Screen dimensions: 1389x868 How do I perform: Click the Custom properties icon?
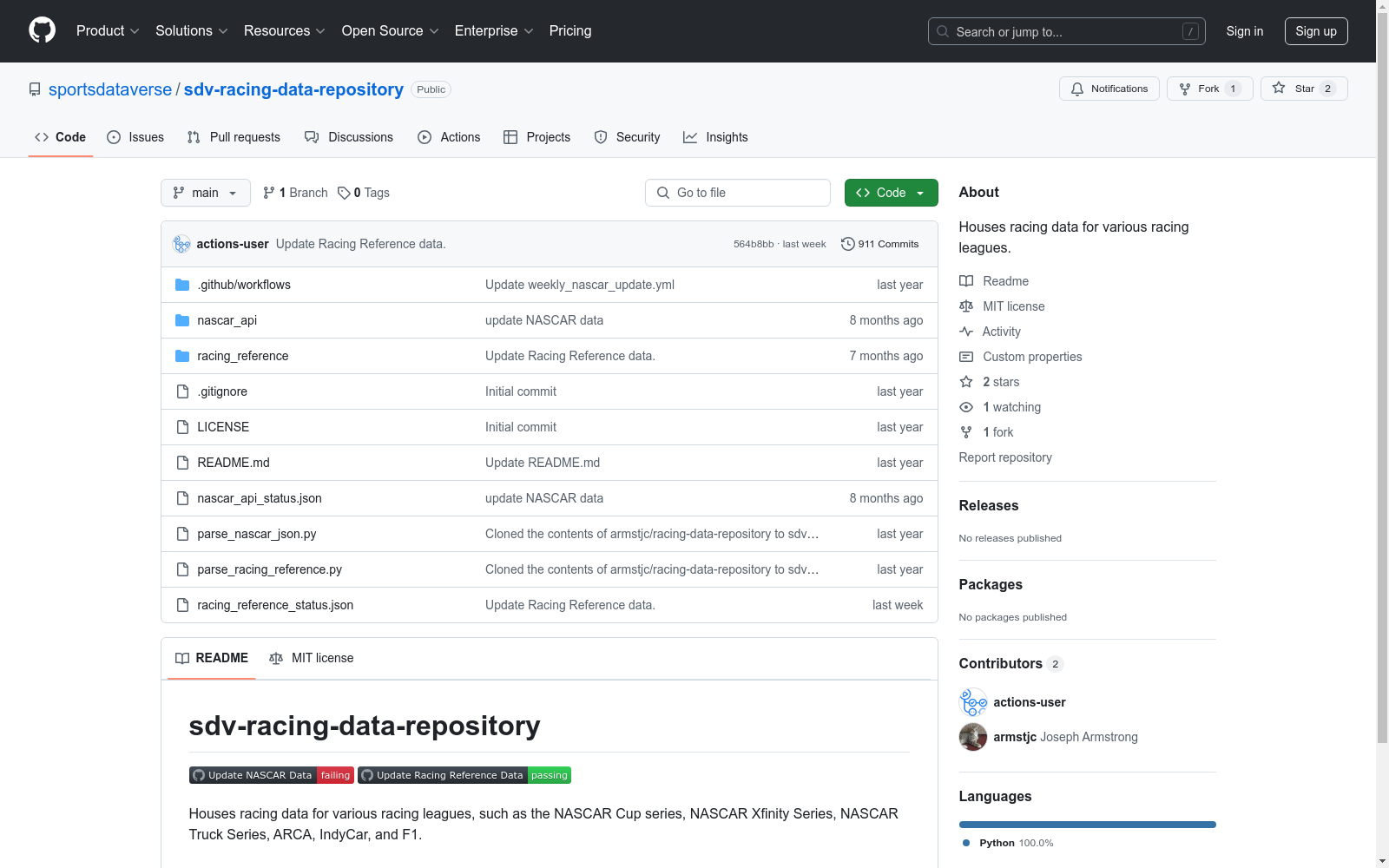tap(966, 357)
